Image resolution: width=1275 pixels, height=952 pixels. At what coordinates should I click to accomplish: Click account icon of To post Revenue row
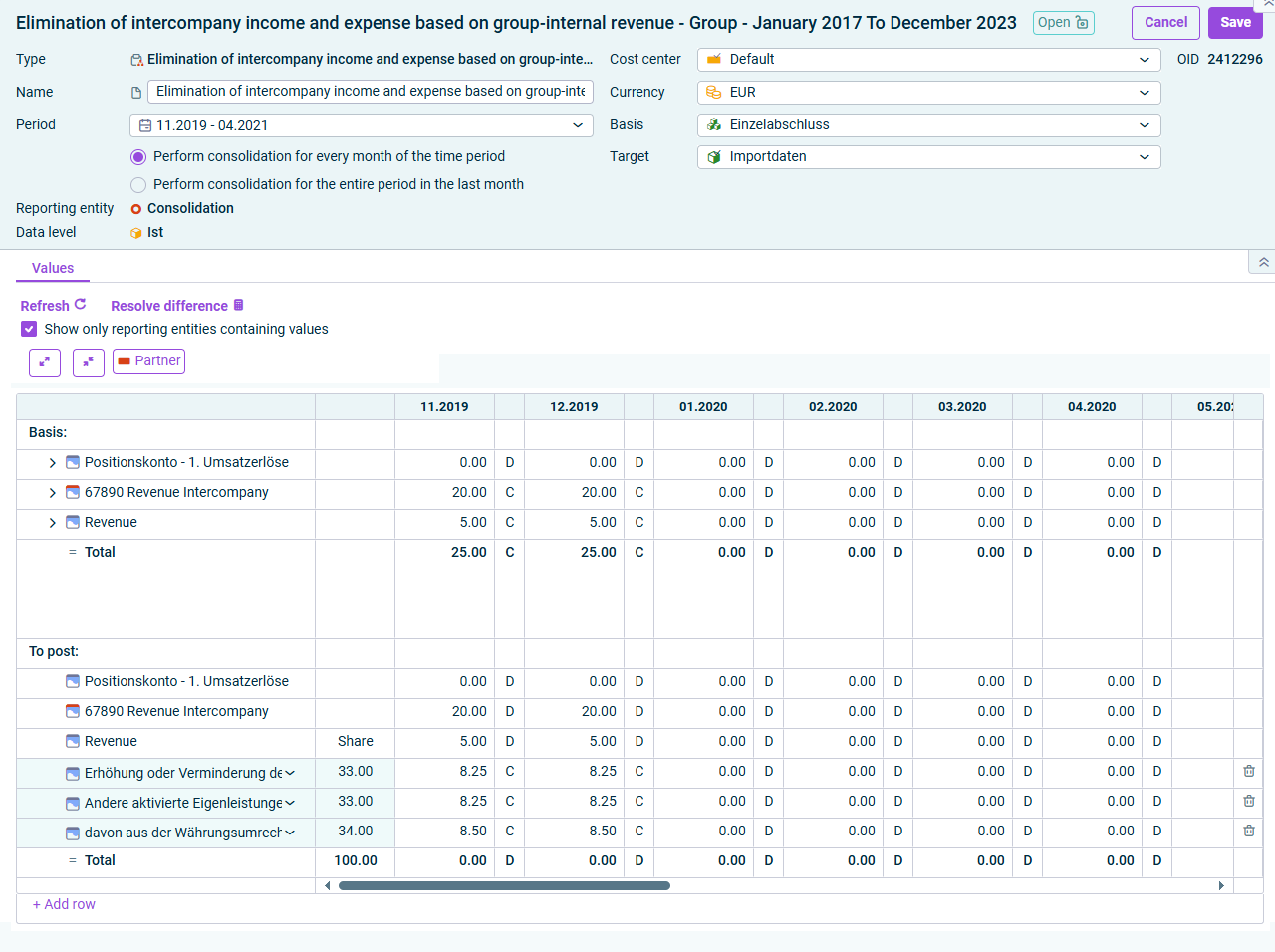click(x=73, y=742)
